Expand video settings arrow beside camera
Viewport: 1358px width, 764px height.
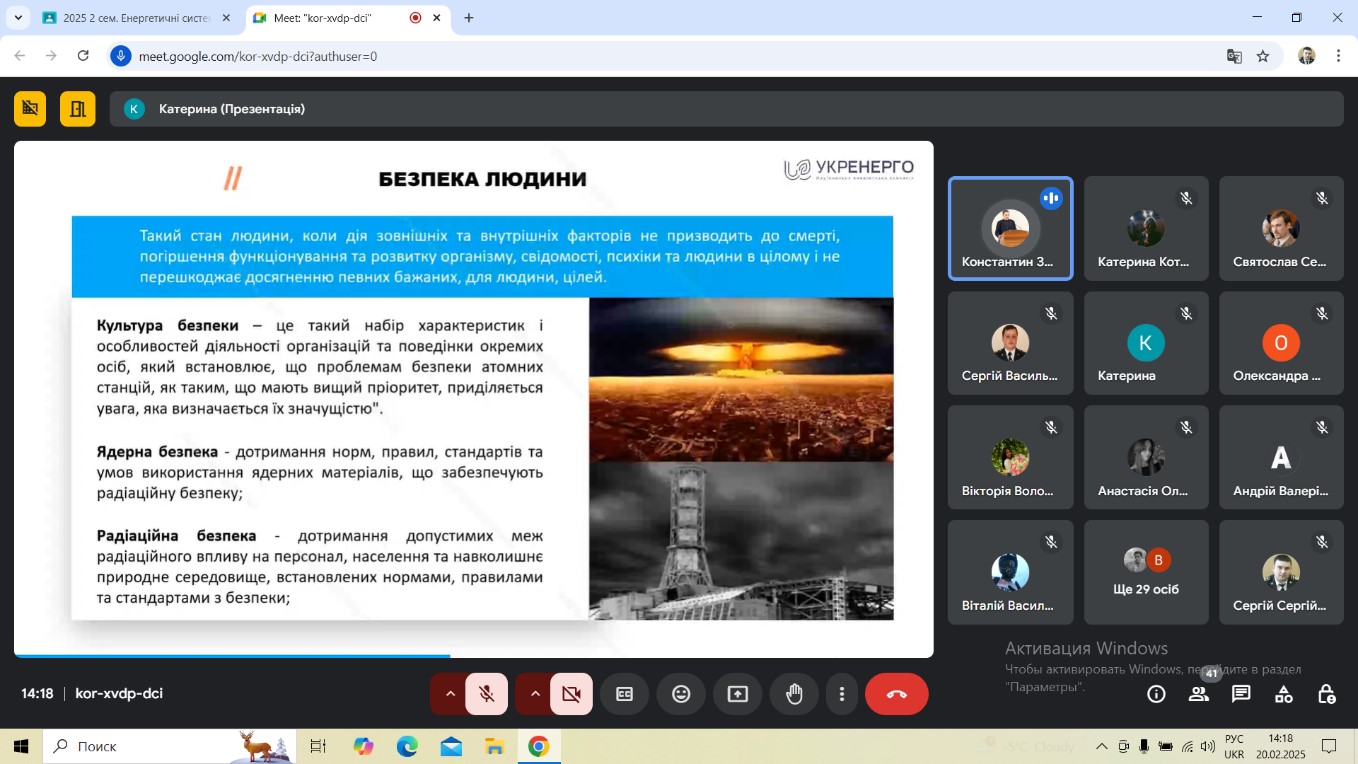[534, 694]
